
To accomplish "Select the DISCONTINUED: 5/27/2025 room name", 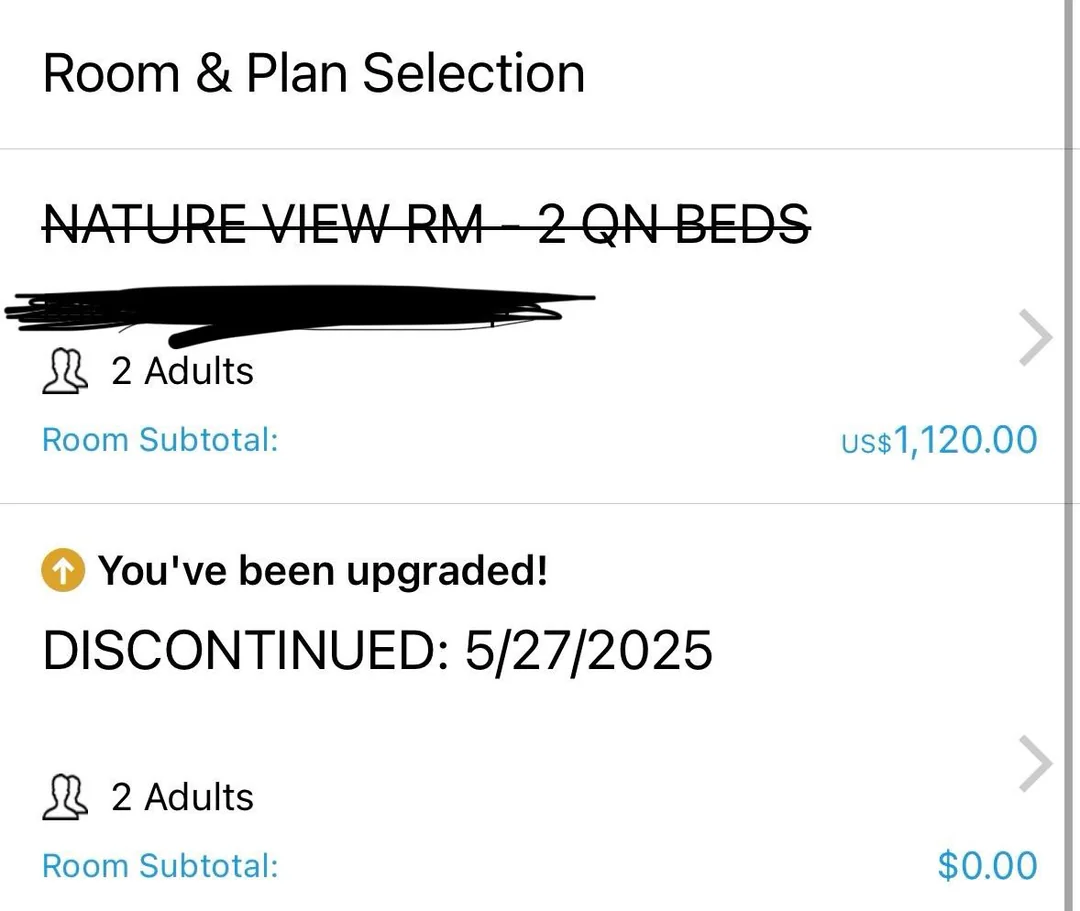I will [x=378, y=651].
